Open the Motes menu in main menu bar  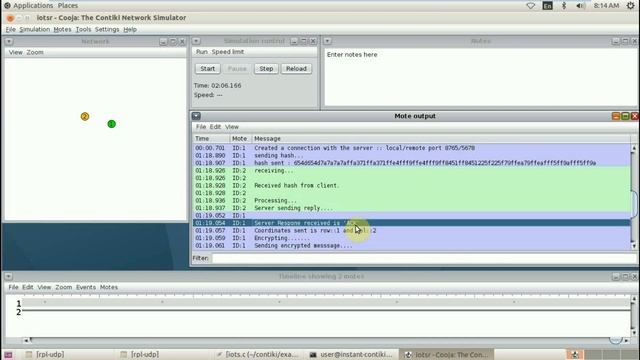click(x=62, y=29)
